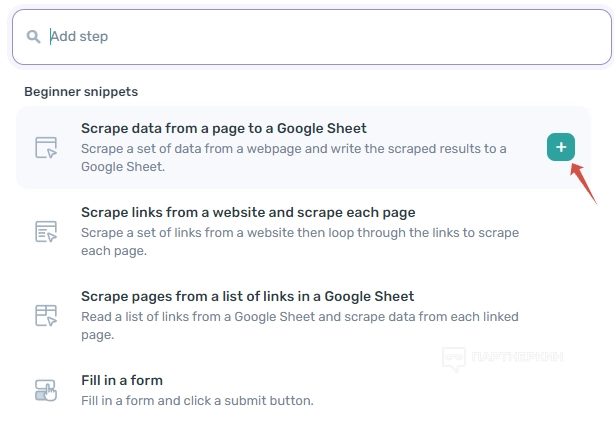Choose "Scrape links from a website and scrape each page"
The image size is (614, 424).
[x=247, y=212]
